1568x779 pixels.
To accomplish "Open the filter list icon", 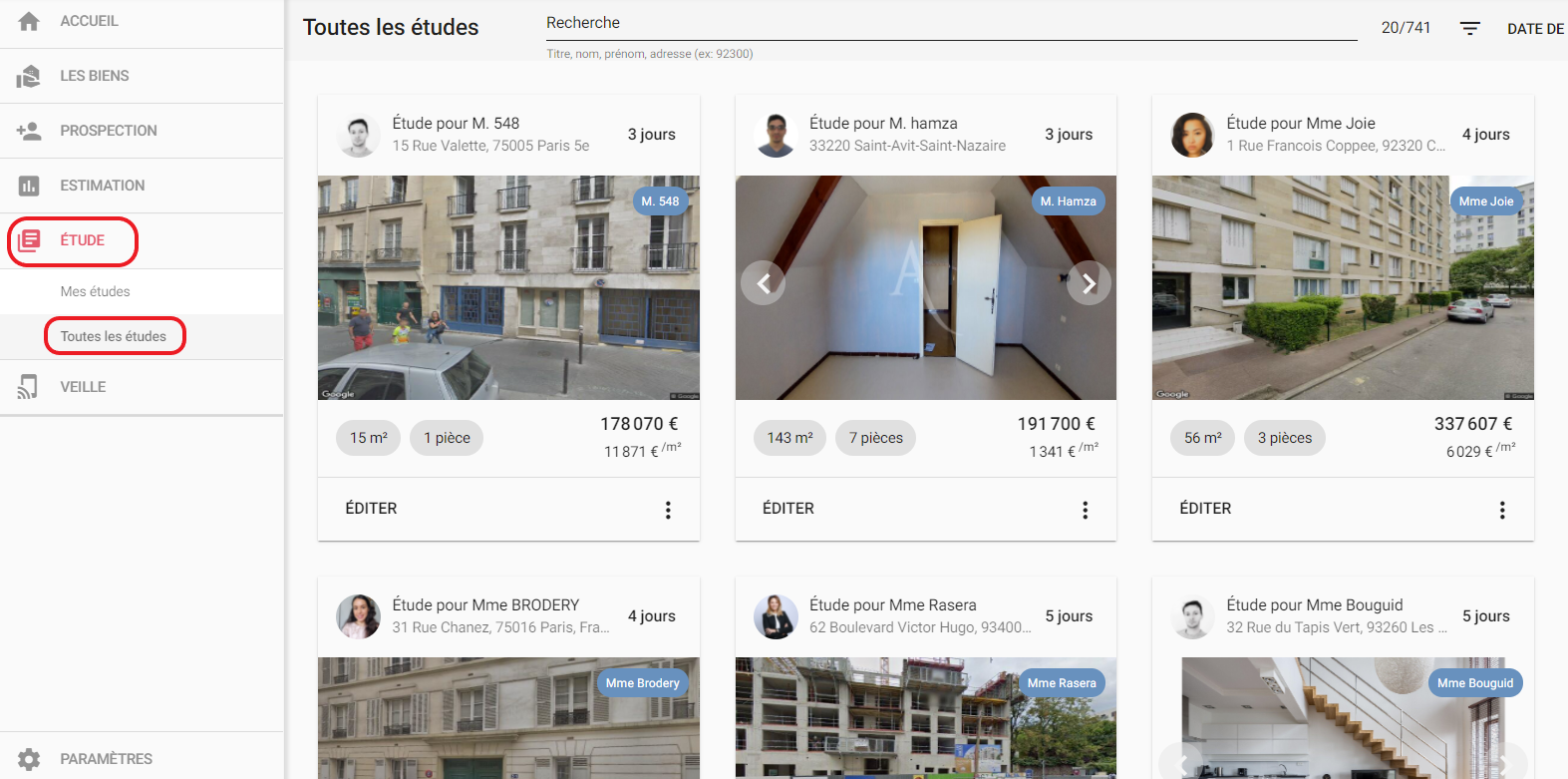I will click(1470, 29).
